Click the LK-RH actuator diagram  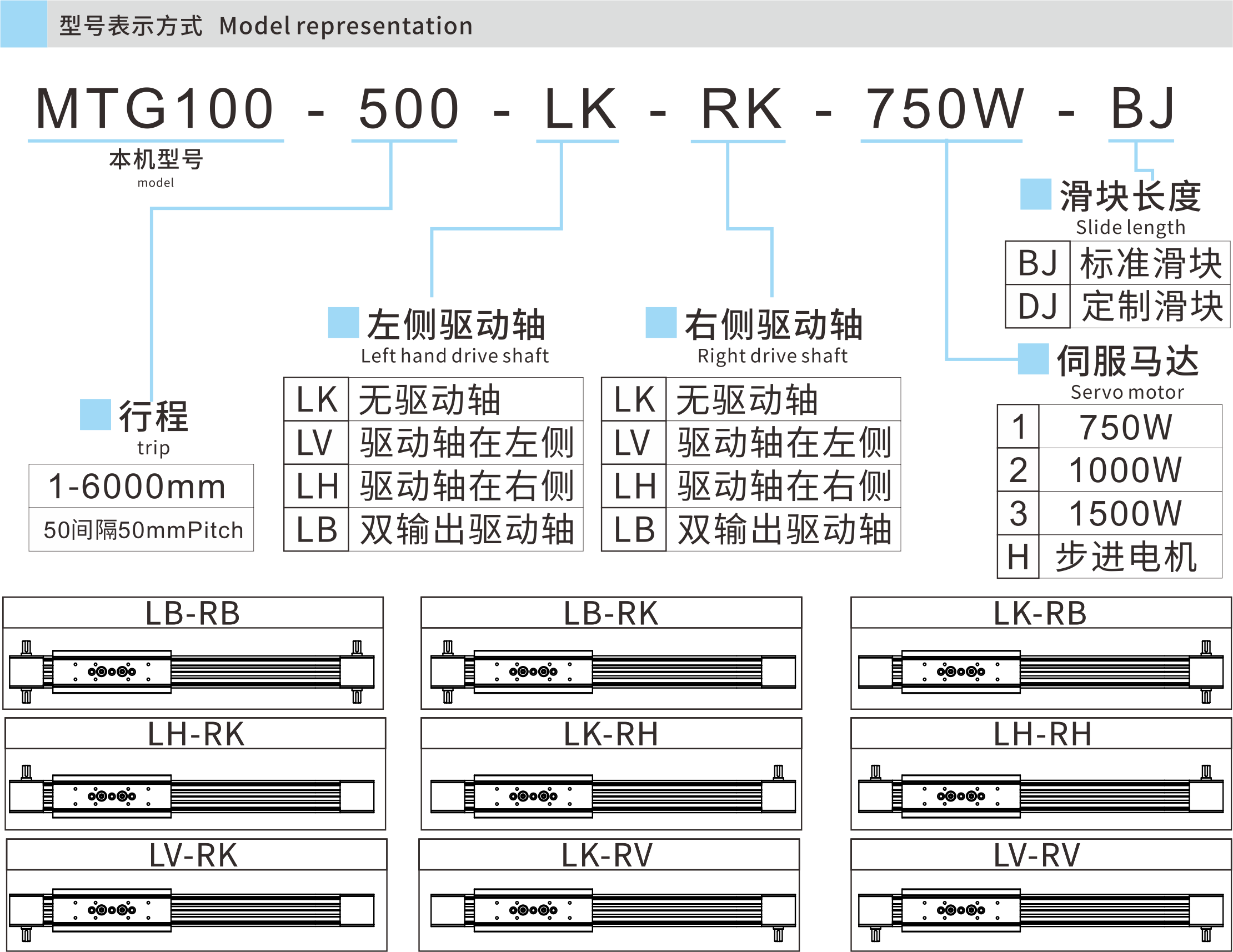click(x=612, y=795)
